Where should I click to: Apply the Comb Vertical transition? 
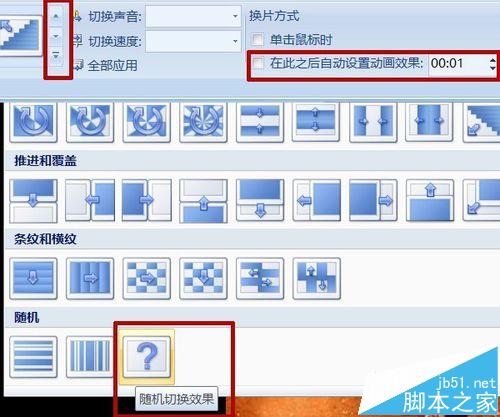317,279
